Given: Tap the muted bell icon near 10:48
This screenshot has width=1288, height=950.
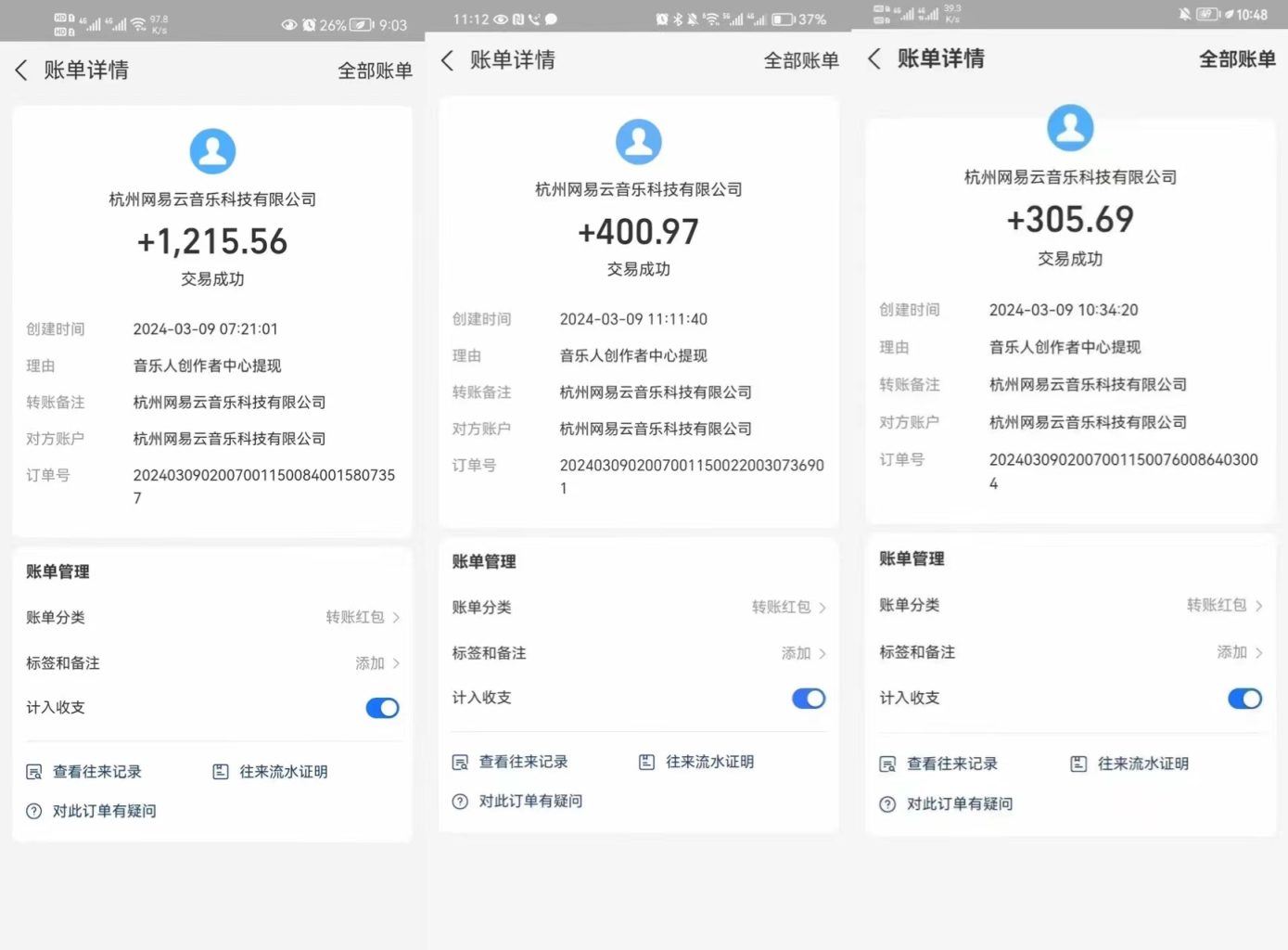Looking at the screenshot, I should [x=1184, y=14].
